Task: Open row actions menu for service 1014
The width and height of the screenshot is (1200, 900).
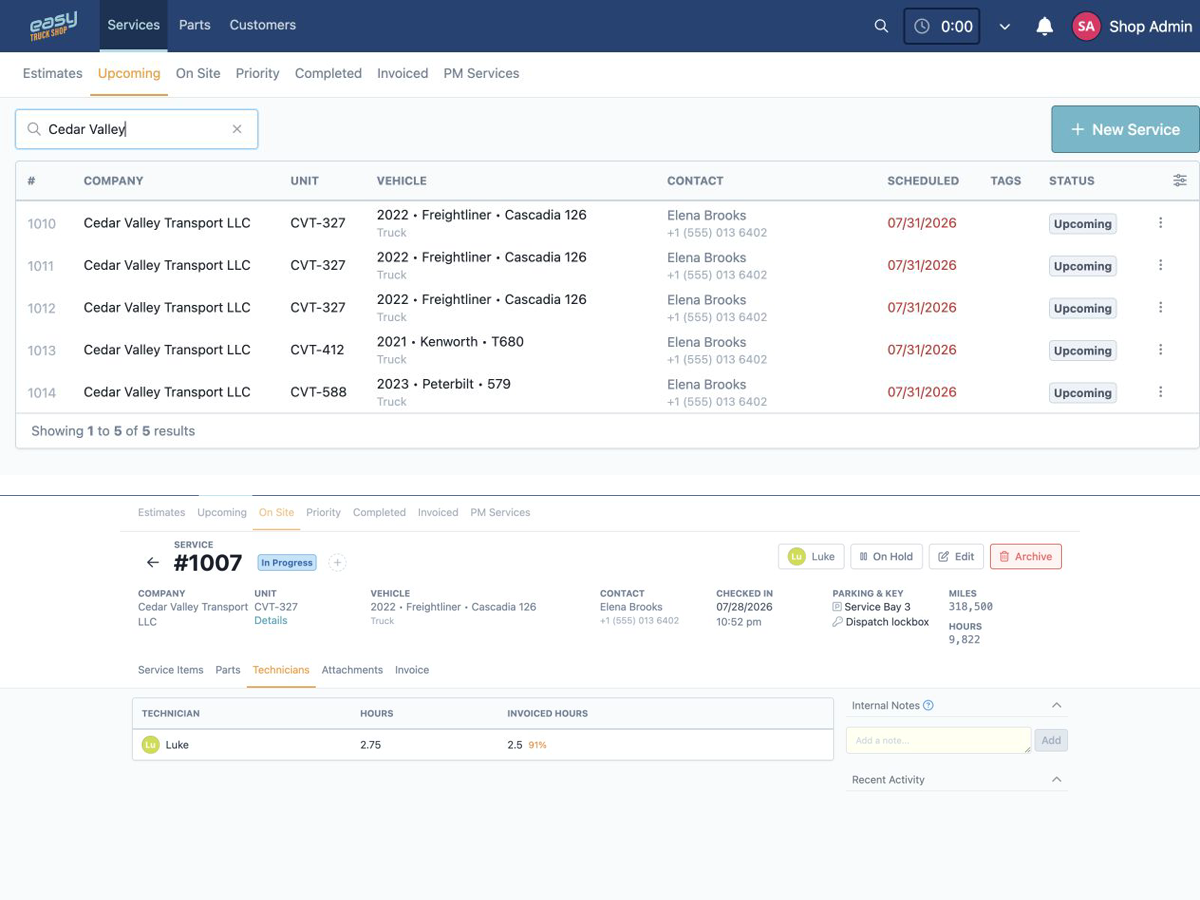Action: (1160, 392)
